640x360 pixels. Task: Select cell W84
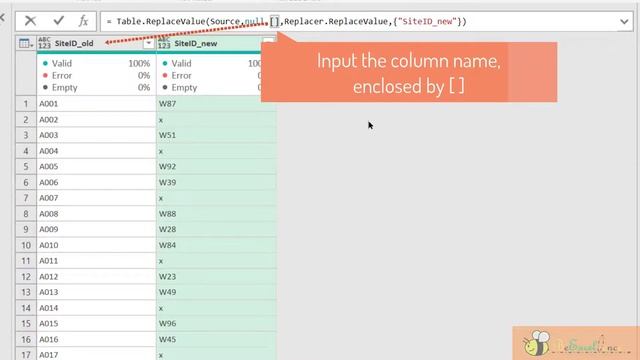point(216,245)
